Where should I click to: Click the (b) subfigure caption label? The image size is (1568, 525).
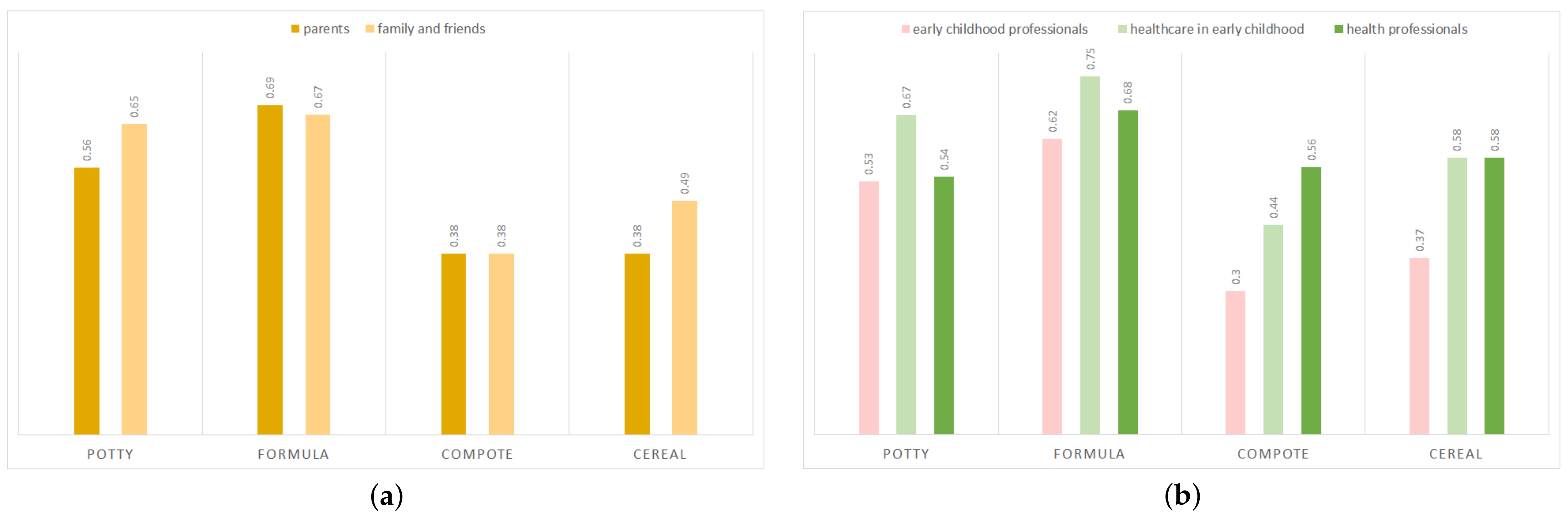[x=1182, y=496]
